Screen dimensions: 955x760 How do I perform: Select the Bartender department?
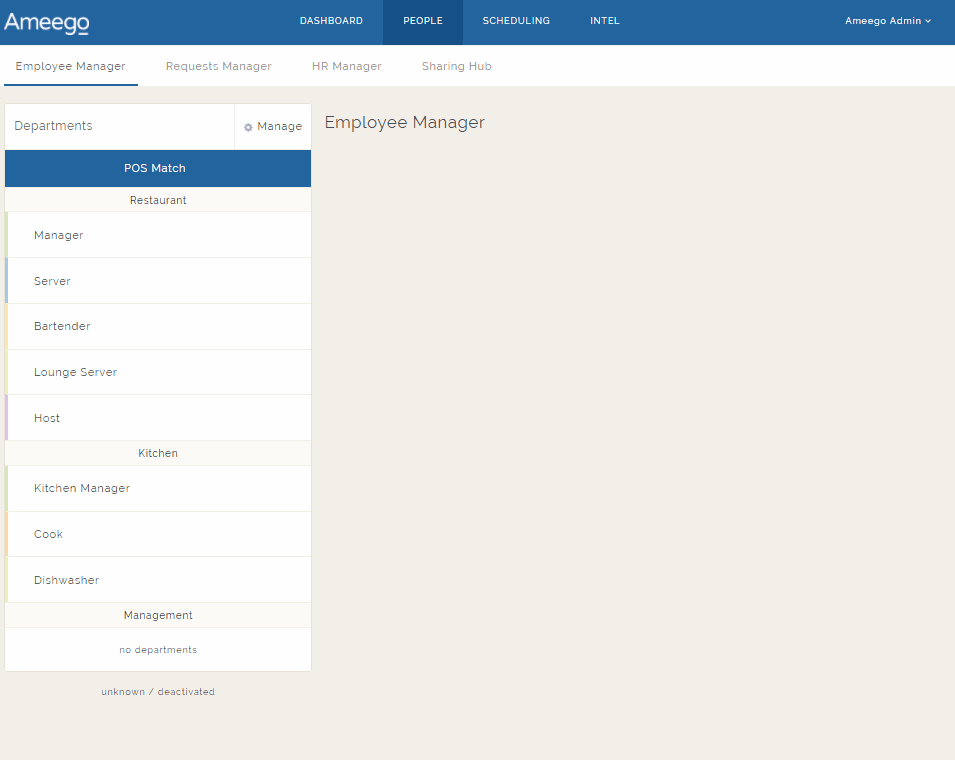(x=62, y=326)
